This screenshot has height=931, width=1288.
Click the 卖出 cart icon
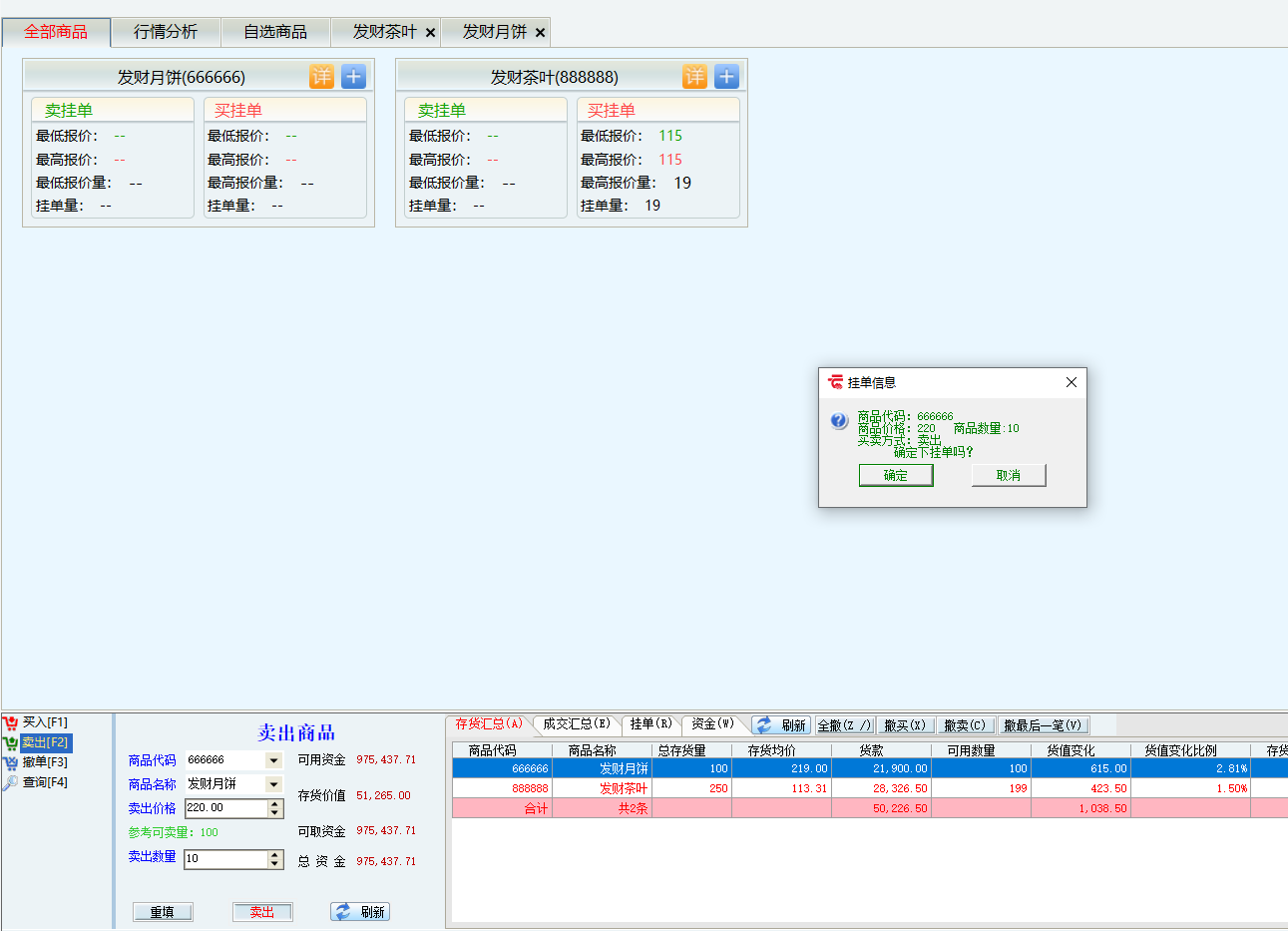coord(11,742)
